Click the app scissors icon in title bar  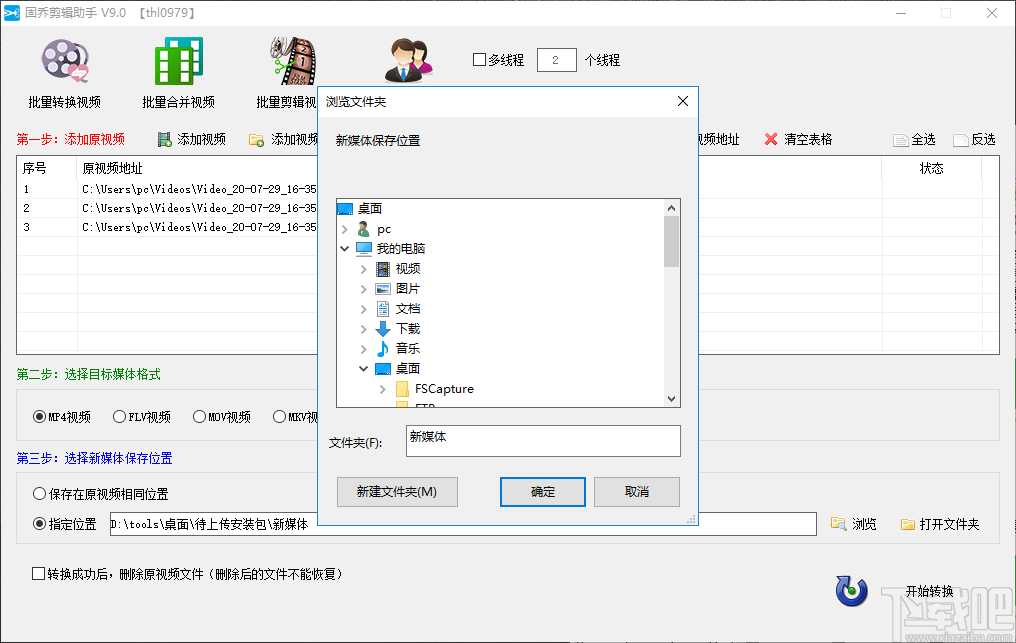coord(12,13)
